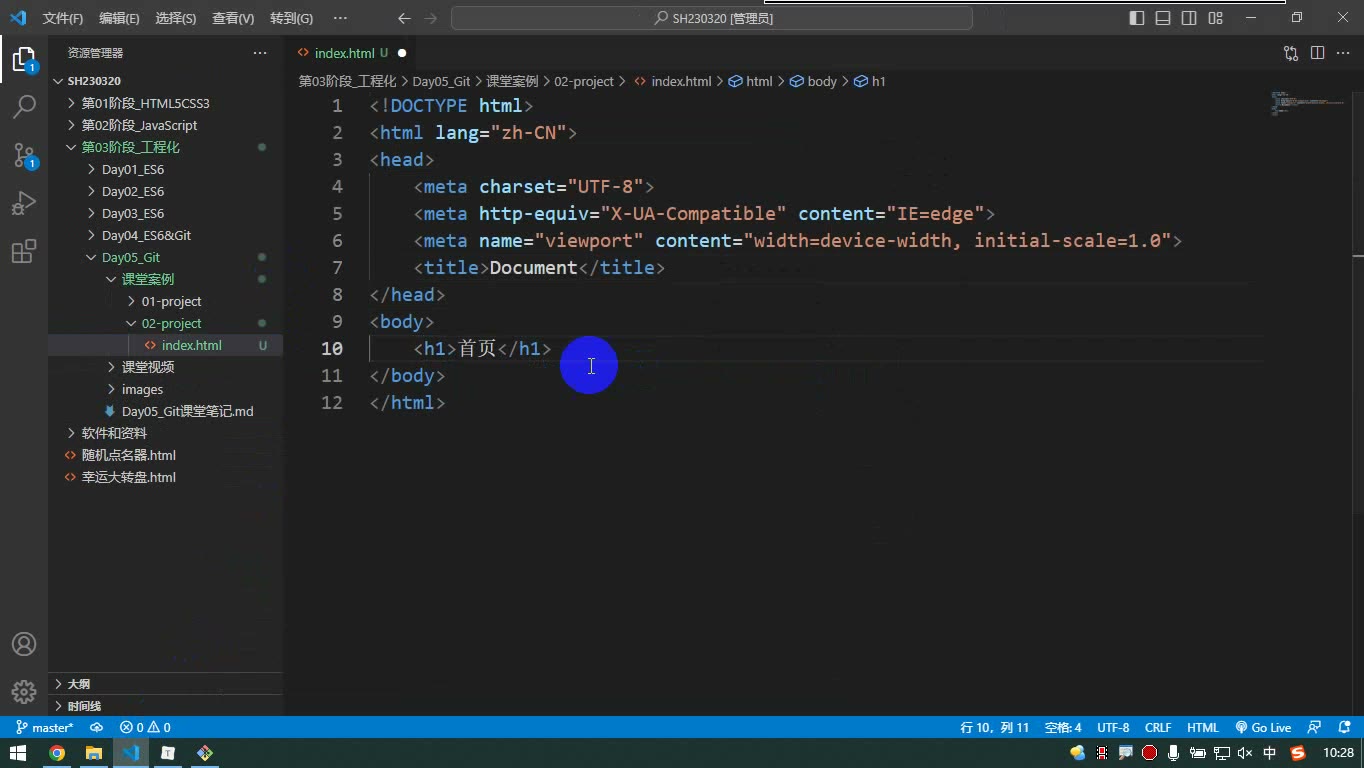Open the Search view in activity bar
Image resolution: width=1364 pixels, height=768 pixels.
click(24, 107)
